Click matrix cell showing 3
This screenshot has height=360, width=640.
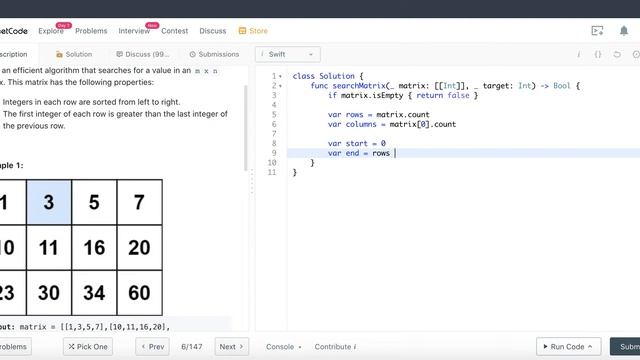coord(49,202)
